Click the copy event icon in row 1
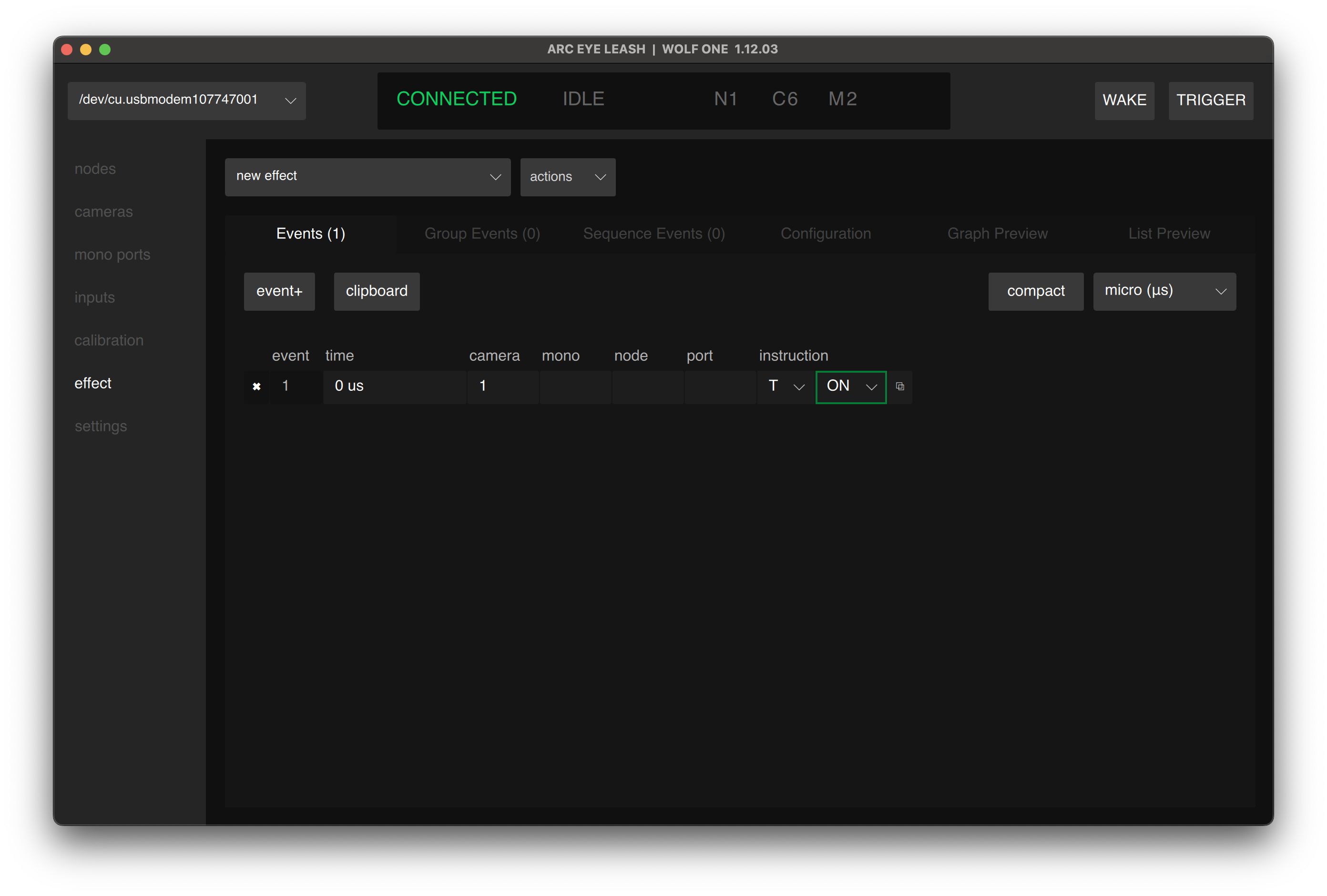The width and height of the screenshot is (1327, 896). coord(900,387)
